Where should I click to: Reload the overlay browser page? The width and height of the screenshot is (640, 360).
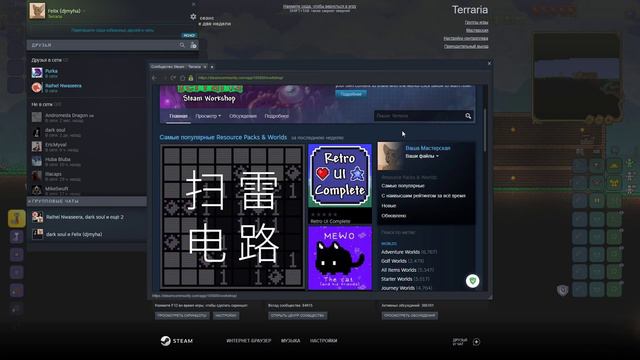click(173, 78)
